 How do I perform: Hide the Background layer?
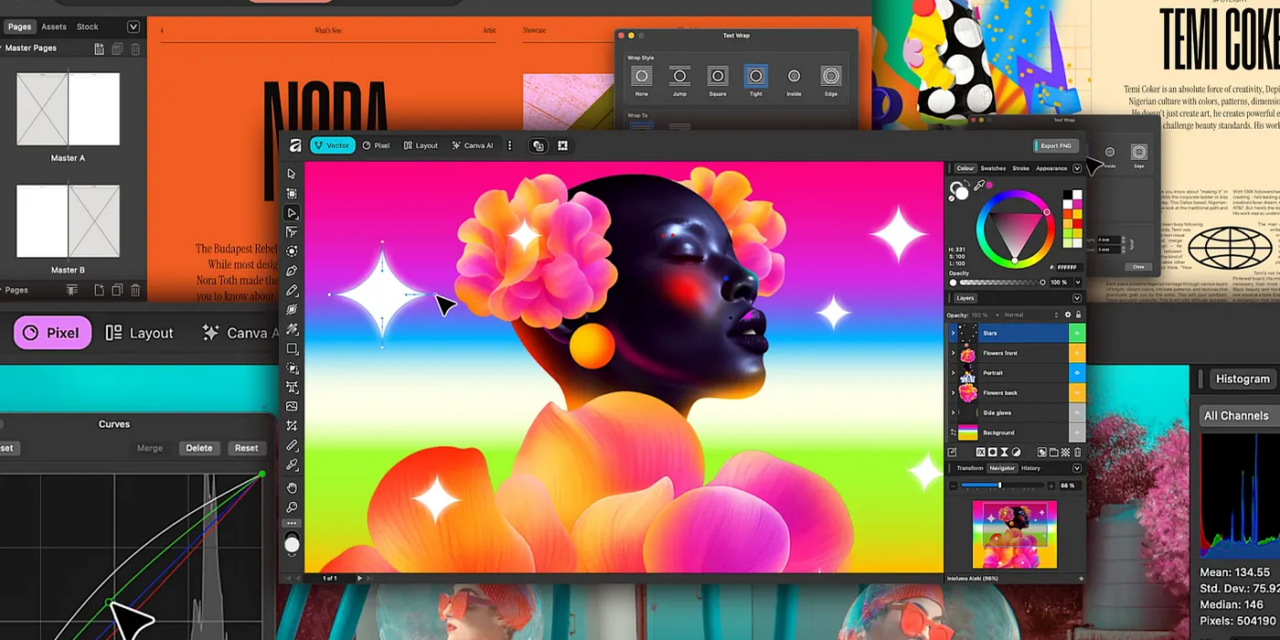click(x=1076, y=432)
